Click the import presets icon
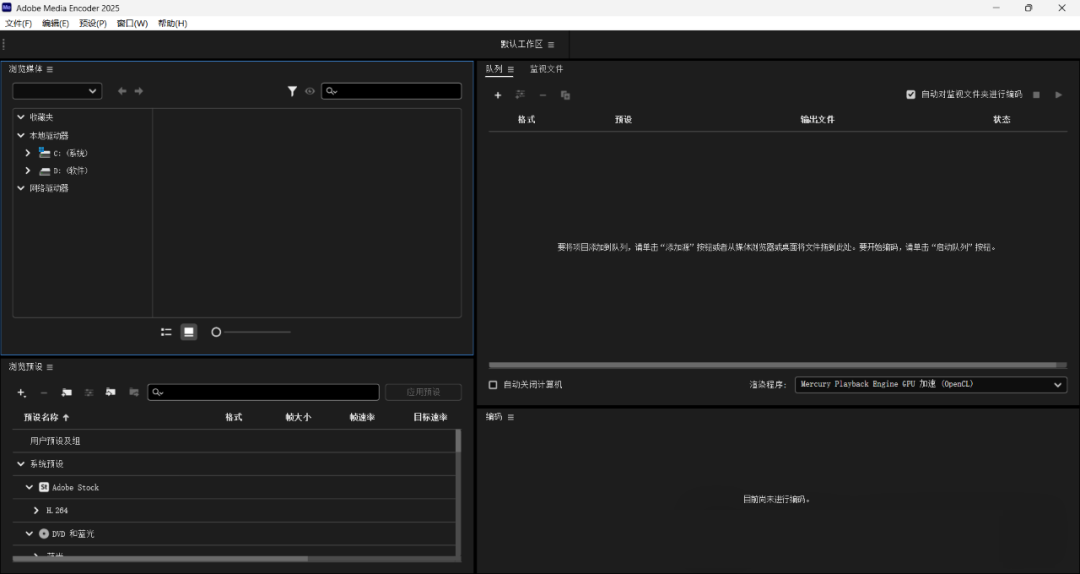This screenshot has height=574, width=1080. tap(111, 393)
